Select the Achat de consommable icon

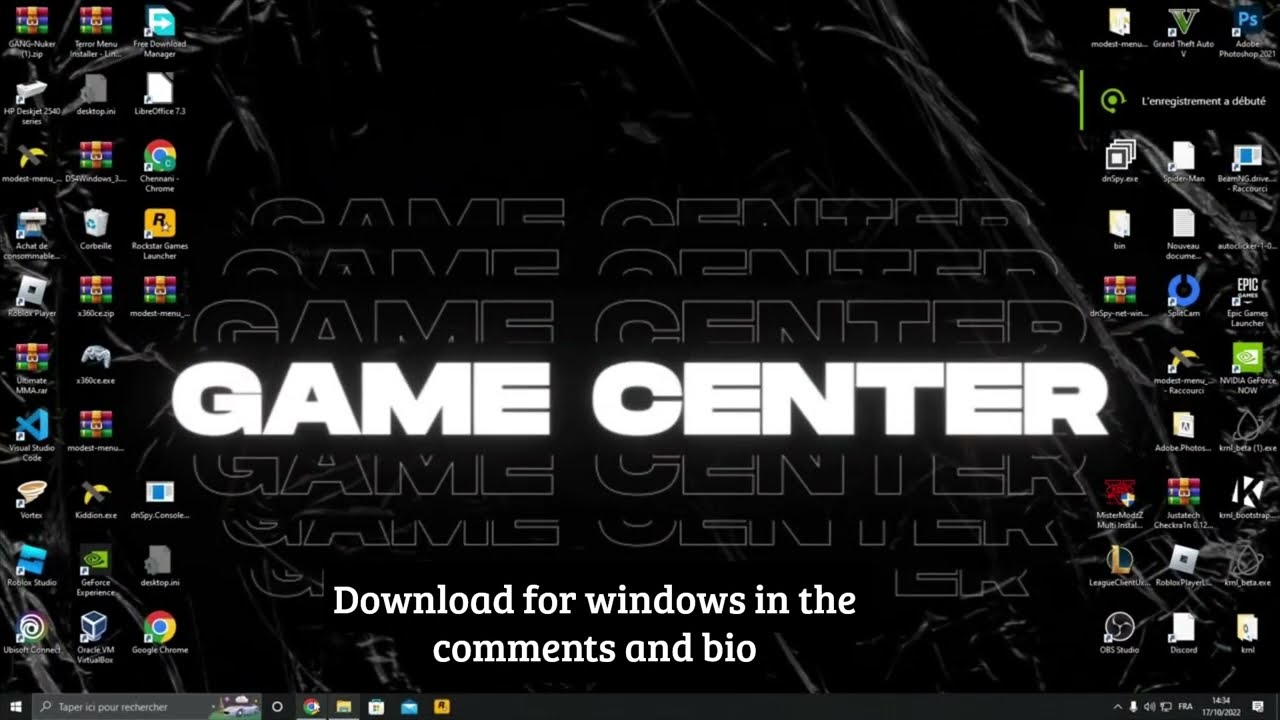(31, 235)
